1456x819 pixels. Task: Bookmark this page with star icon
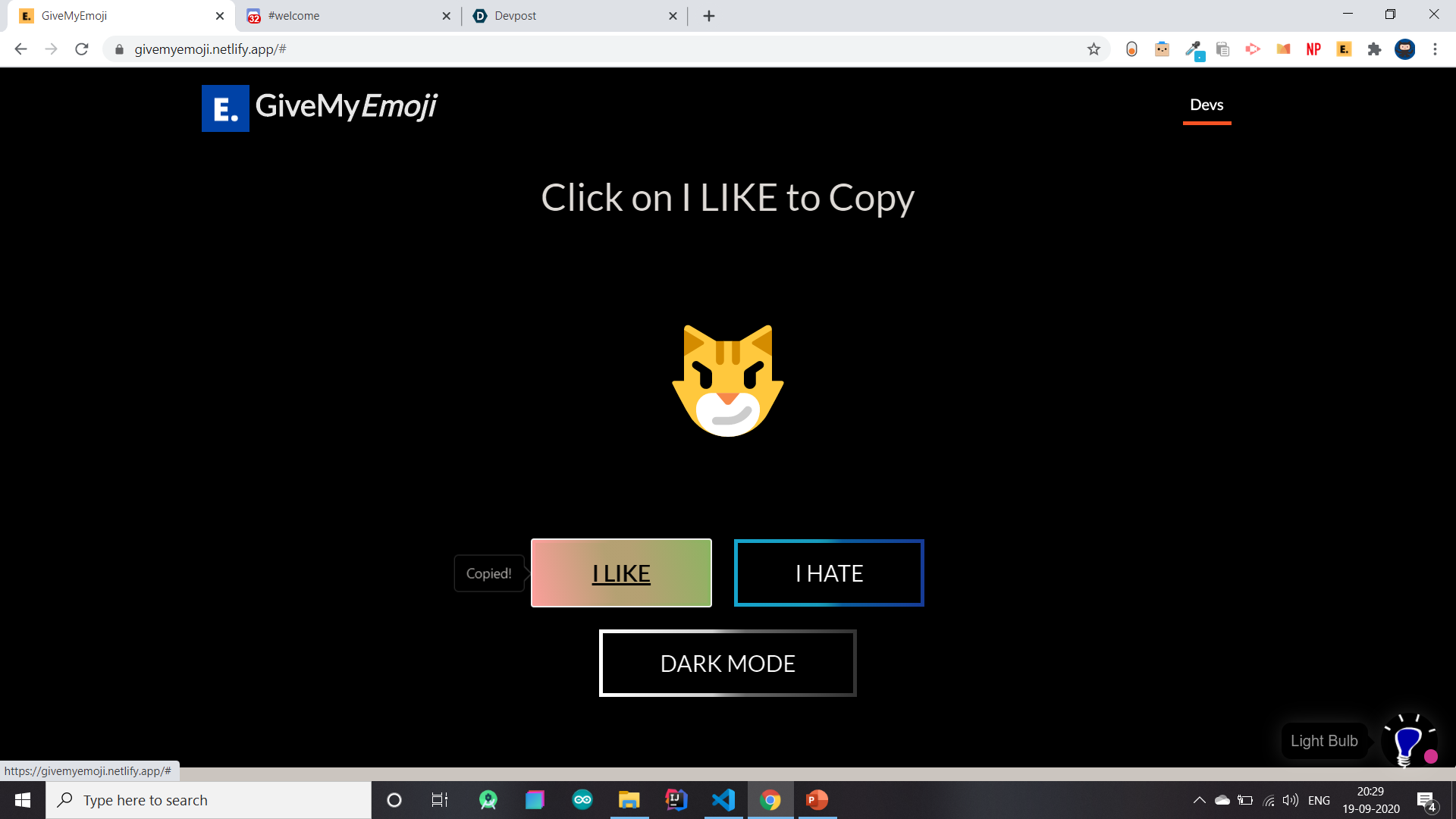(1094, 49)
